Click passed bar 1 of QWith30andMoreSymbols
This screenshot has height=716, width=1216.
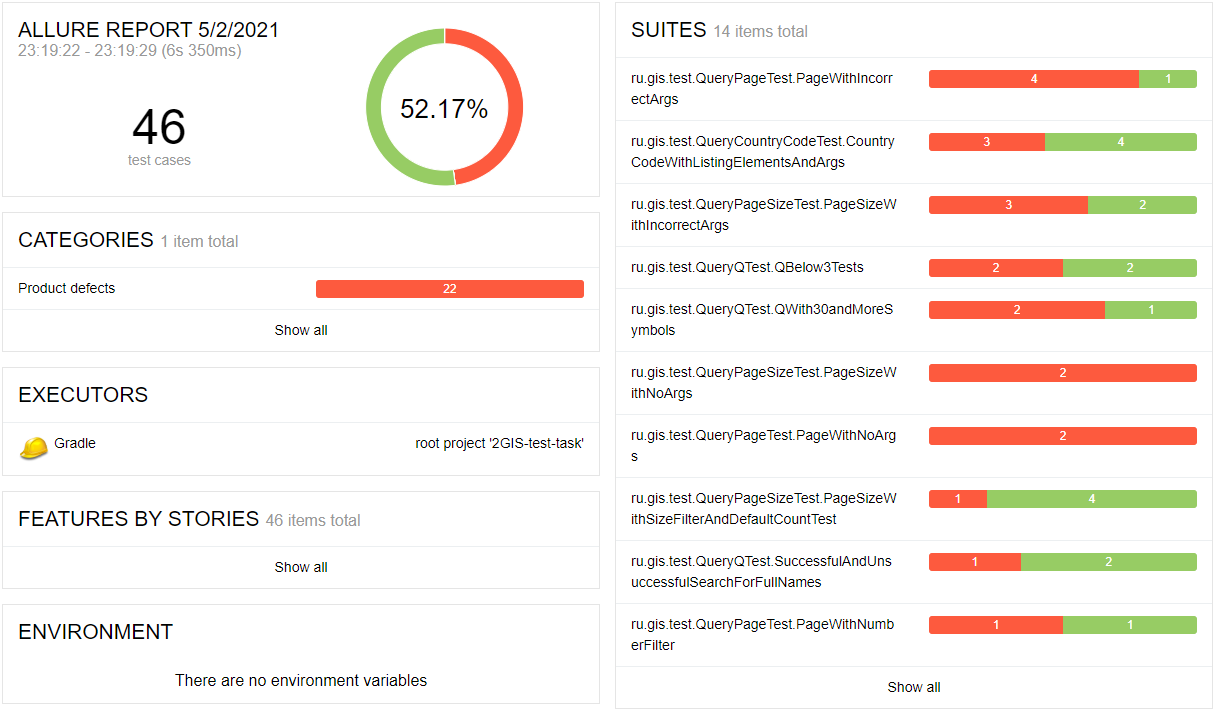(x=1151, y=310)
